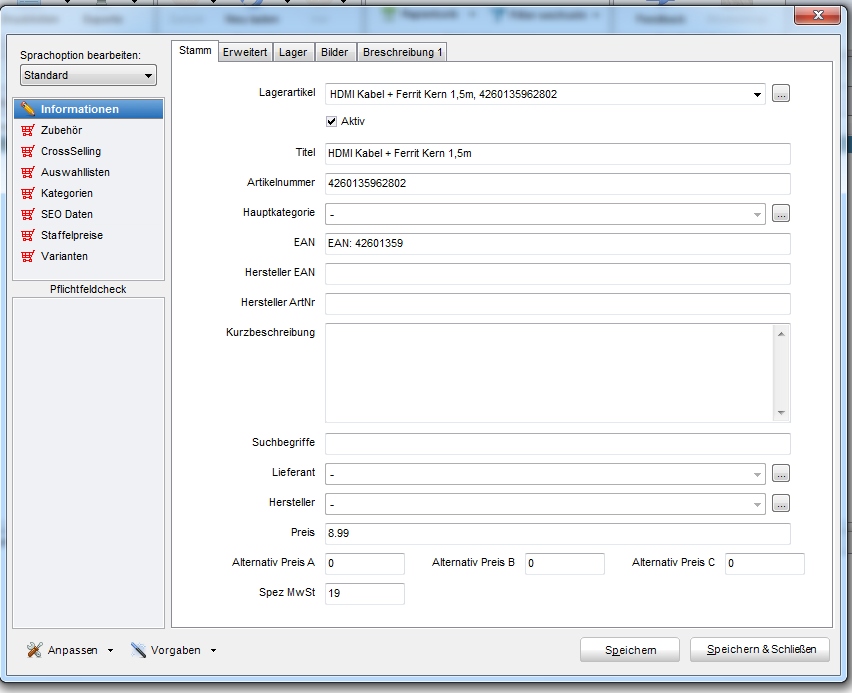The width and height of the screenshot is (852, 693).
Task: Click the Alternativ Preis A field
Action: click(365, 564)
